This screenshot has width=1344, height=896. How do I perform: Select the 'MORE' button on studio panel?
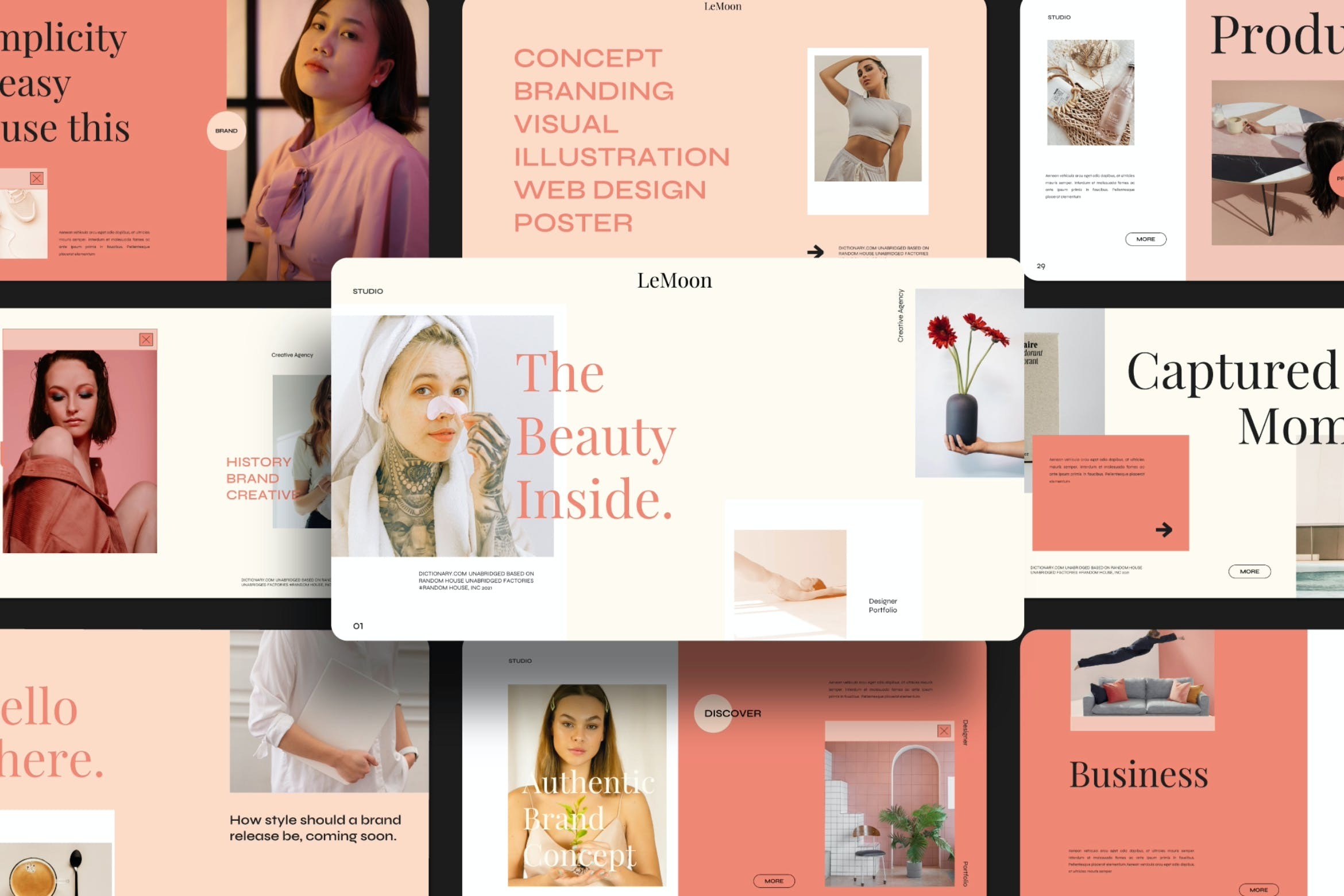tap(1144, 238)
